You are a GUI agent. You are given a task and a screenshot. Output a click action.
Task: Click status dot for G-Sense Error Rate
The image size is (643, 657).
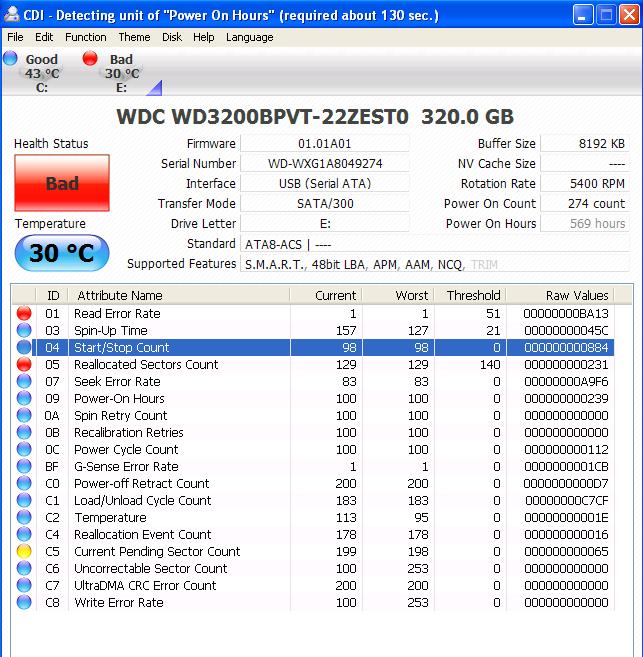coord(24,466)
